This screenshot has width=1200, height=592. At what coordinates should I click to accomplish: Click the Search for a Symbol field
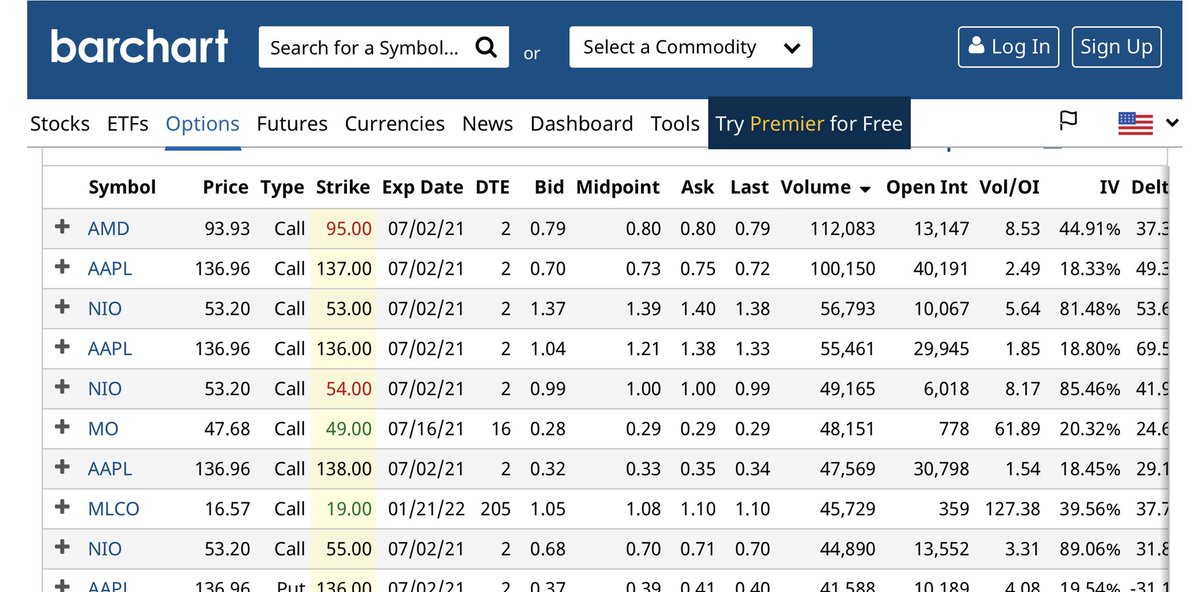(384, 47)
